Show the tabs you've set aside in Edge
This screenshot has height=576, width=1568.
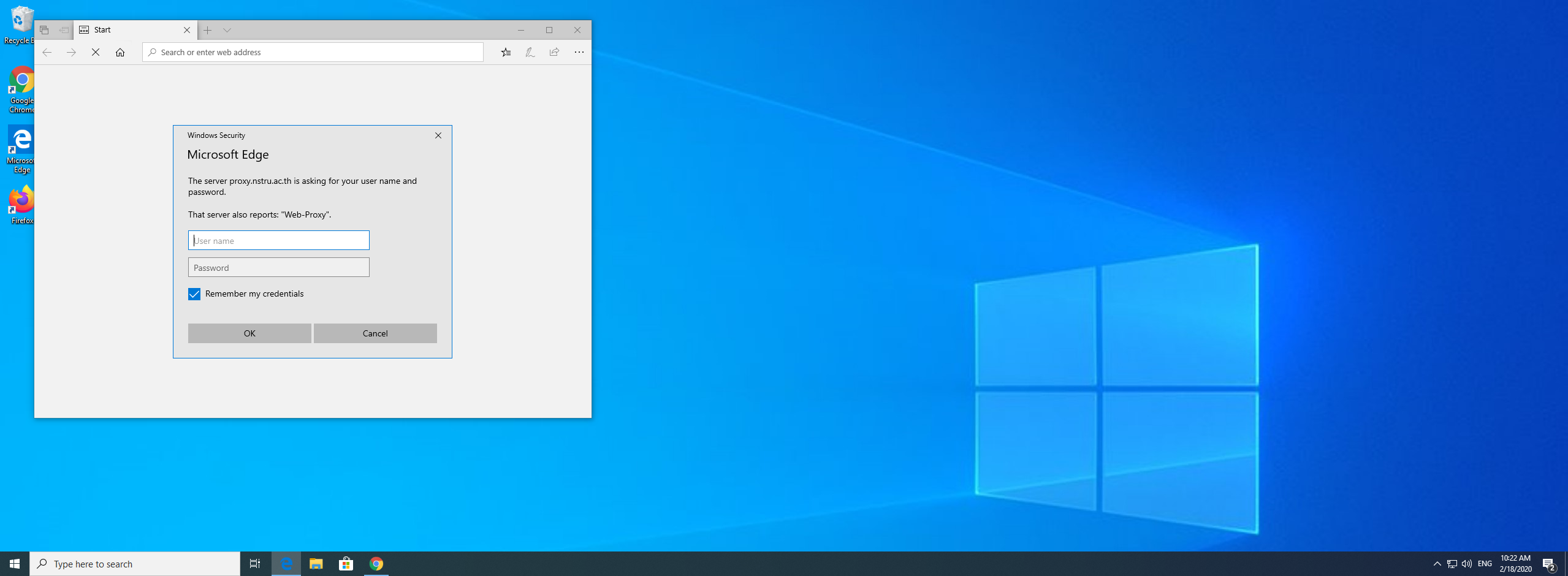pos(44,30)
